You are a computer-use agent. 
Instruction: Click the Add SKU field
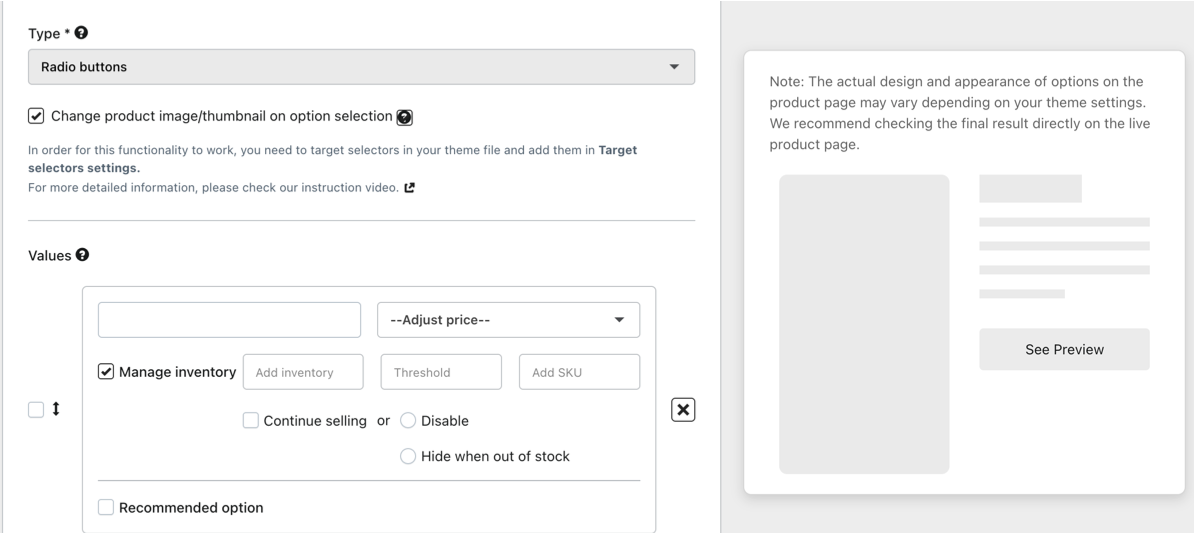(x=579, y=372)
